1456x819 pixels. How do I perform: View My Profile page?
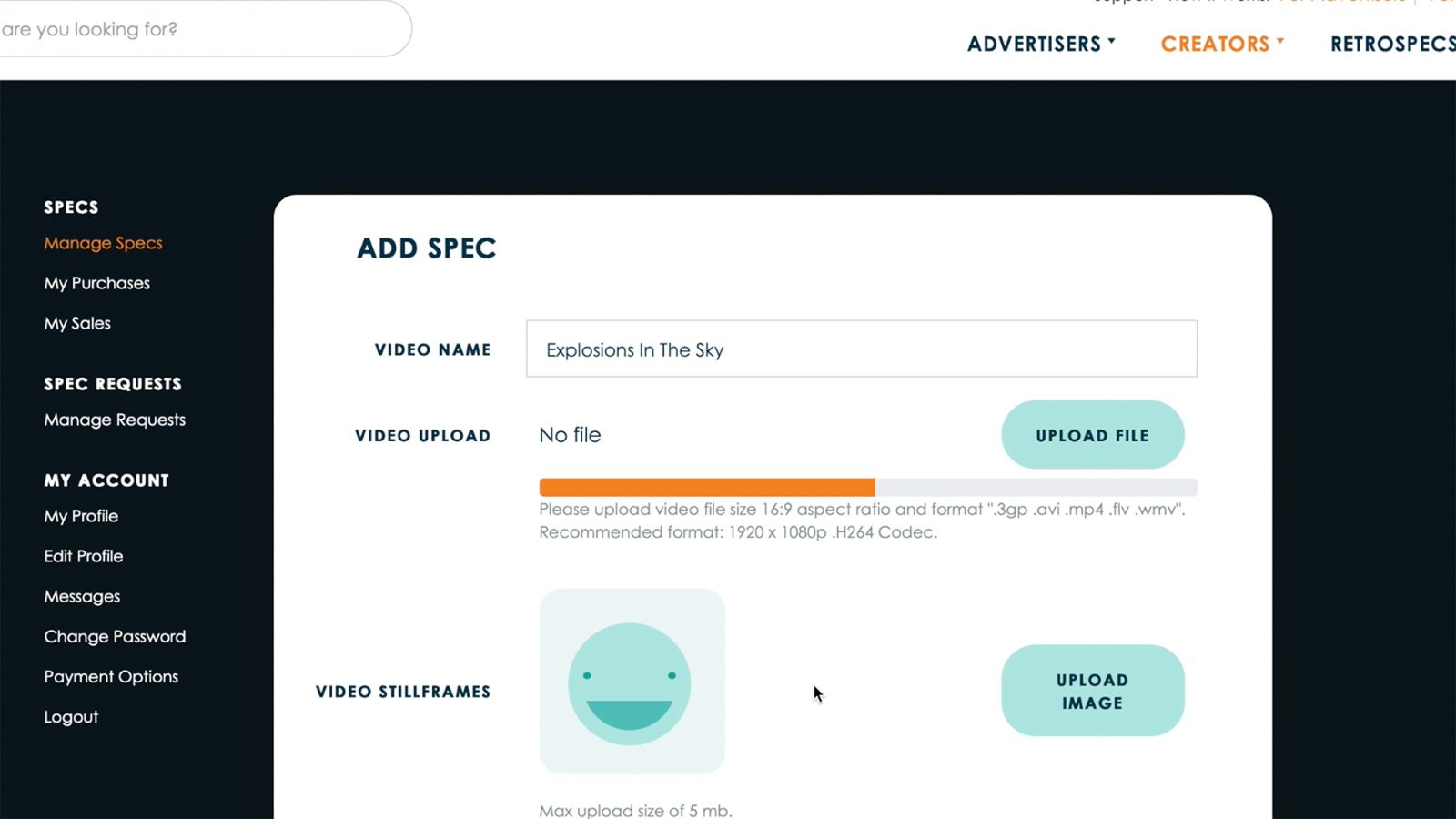pos(81,516)
